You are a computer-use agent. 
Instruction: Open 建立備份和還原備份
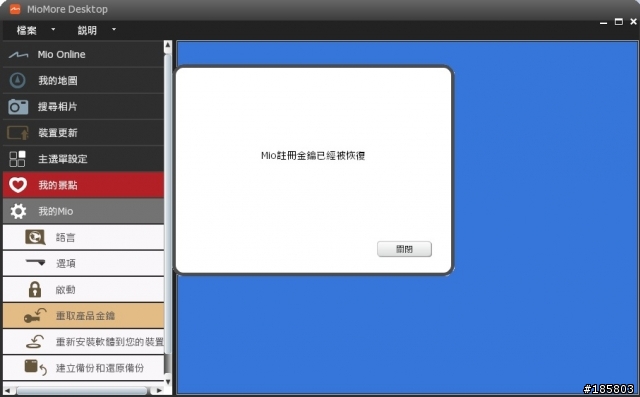tap(83, 368)
